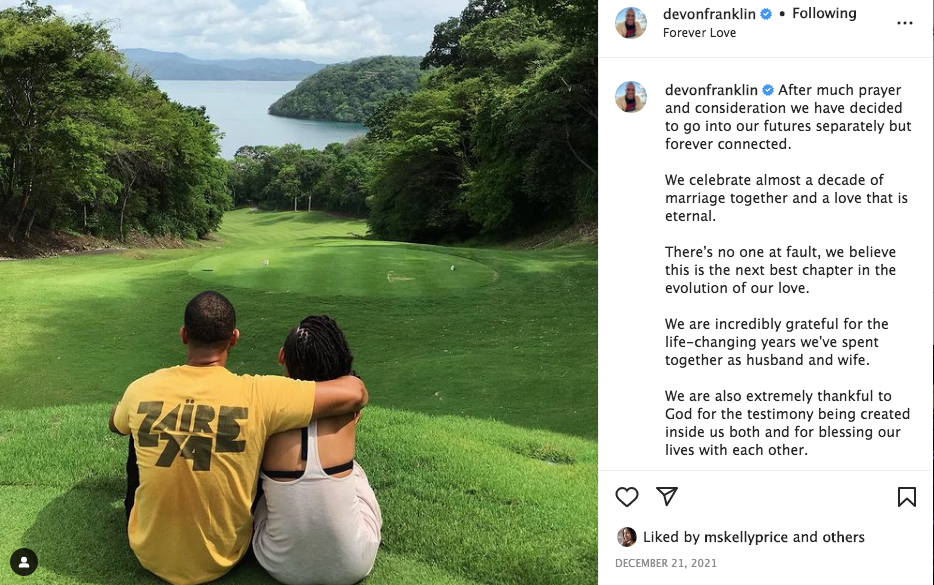Click mskellyprice small avatar near likes

pos(627,537)
